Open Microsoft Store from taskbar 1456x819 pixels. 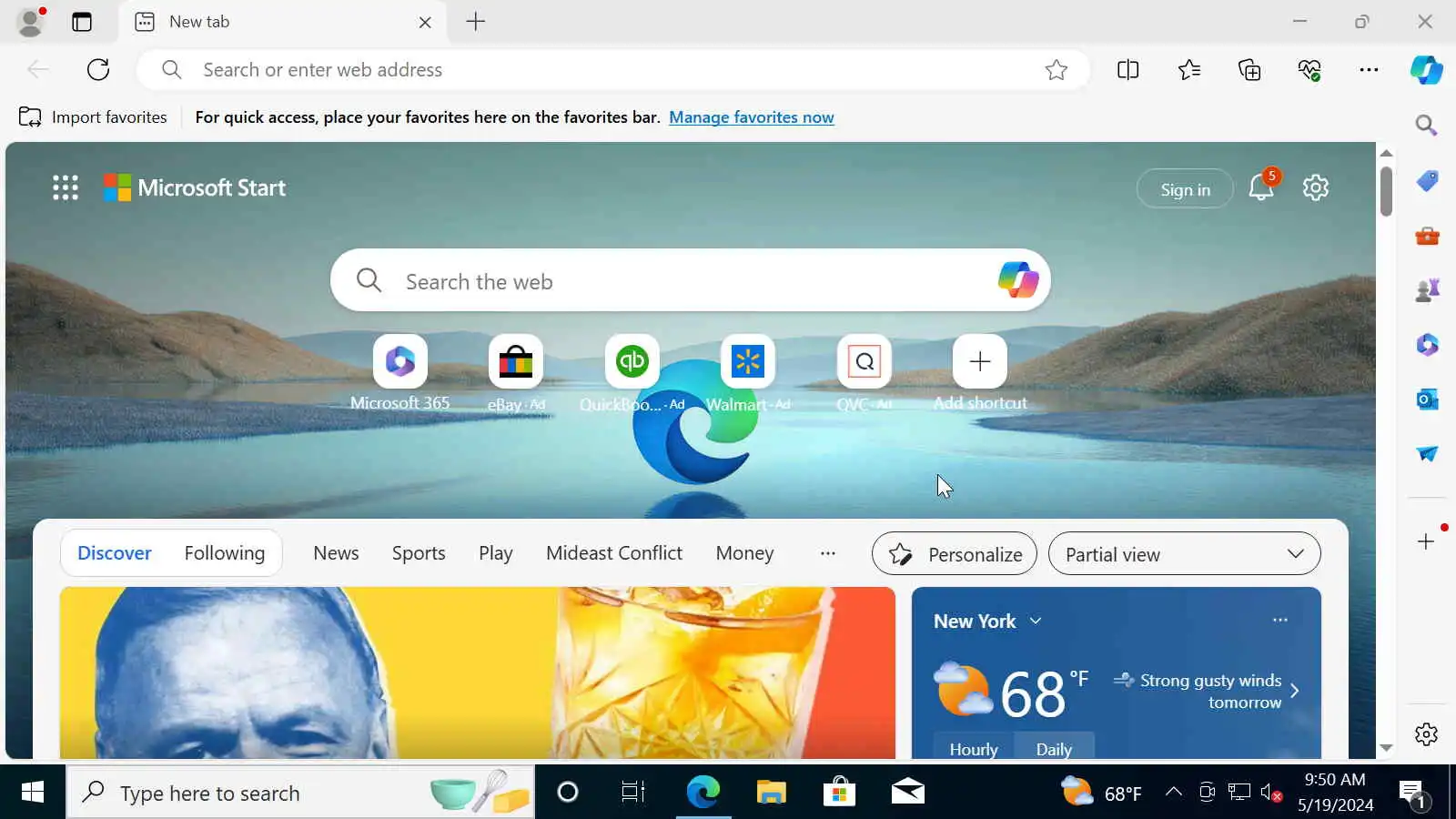839,793
